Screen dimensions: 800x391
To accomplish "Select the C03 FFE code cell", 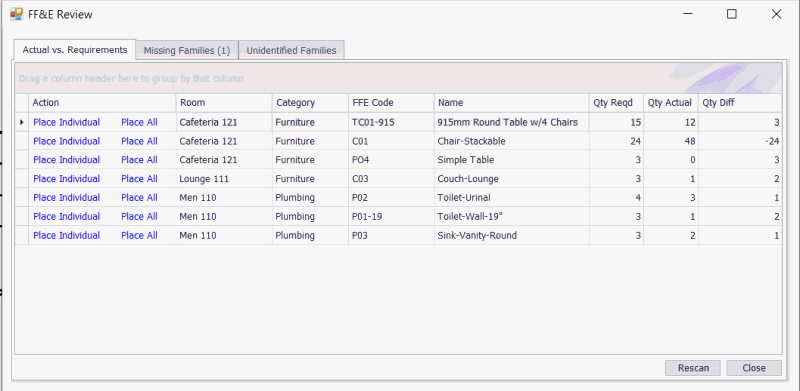I will [x=391, y=179].
